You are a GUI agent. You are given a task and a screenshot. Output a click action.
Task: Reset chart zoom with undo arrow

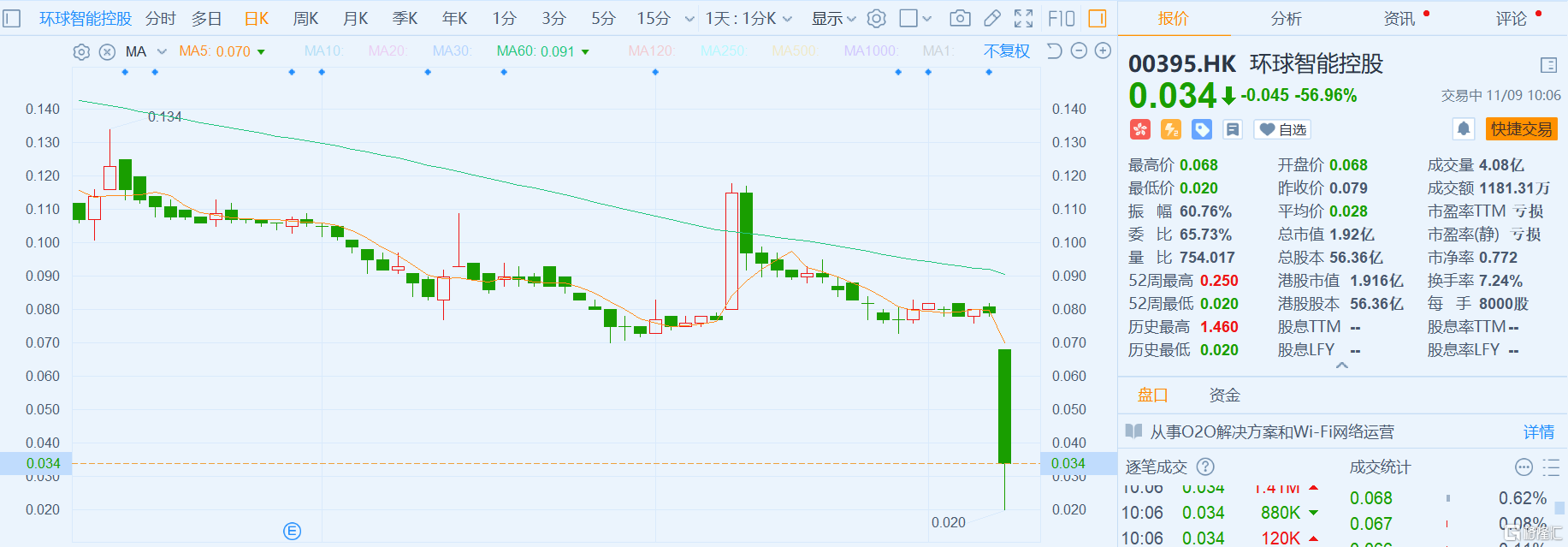pos(1055,51)
